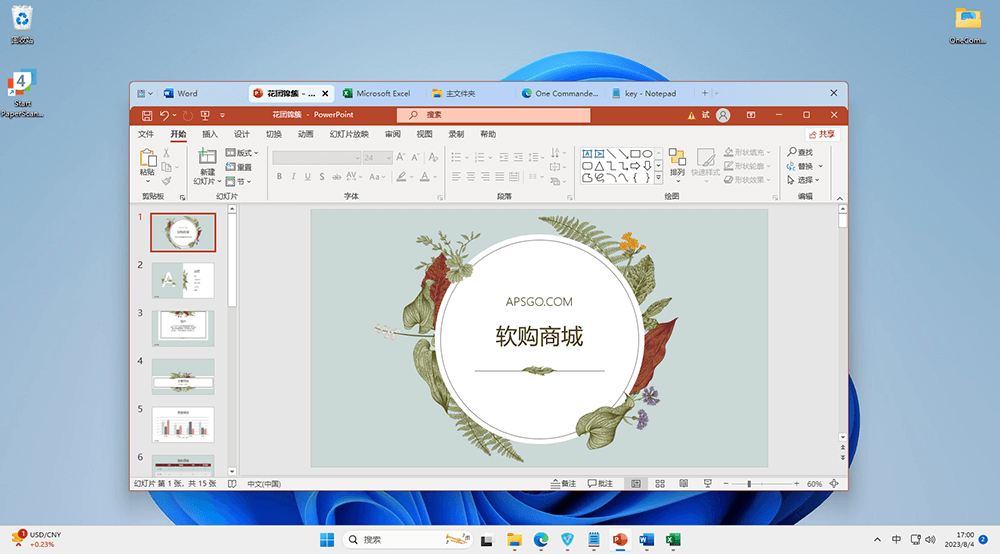Click the Cut scissors icon
This screenshot has width=1000, height=554.
pyautogui.click(x=166, y=153)
